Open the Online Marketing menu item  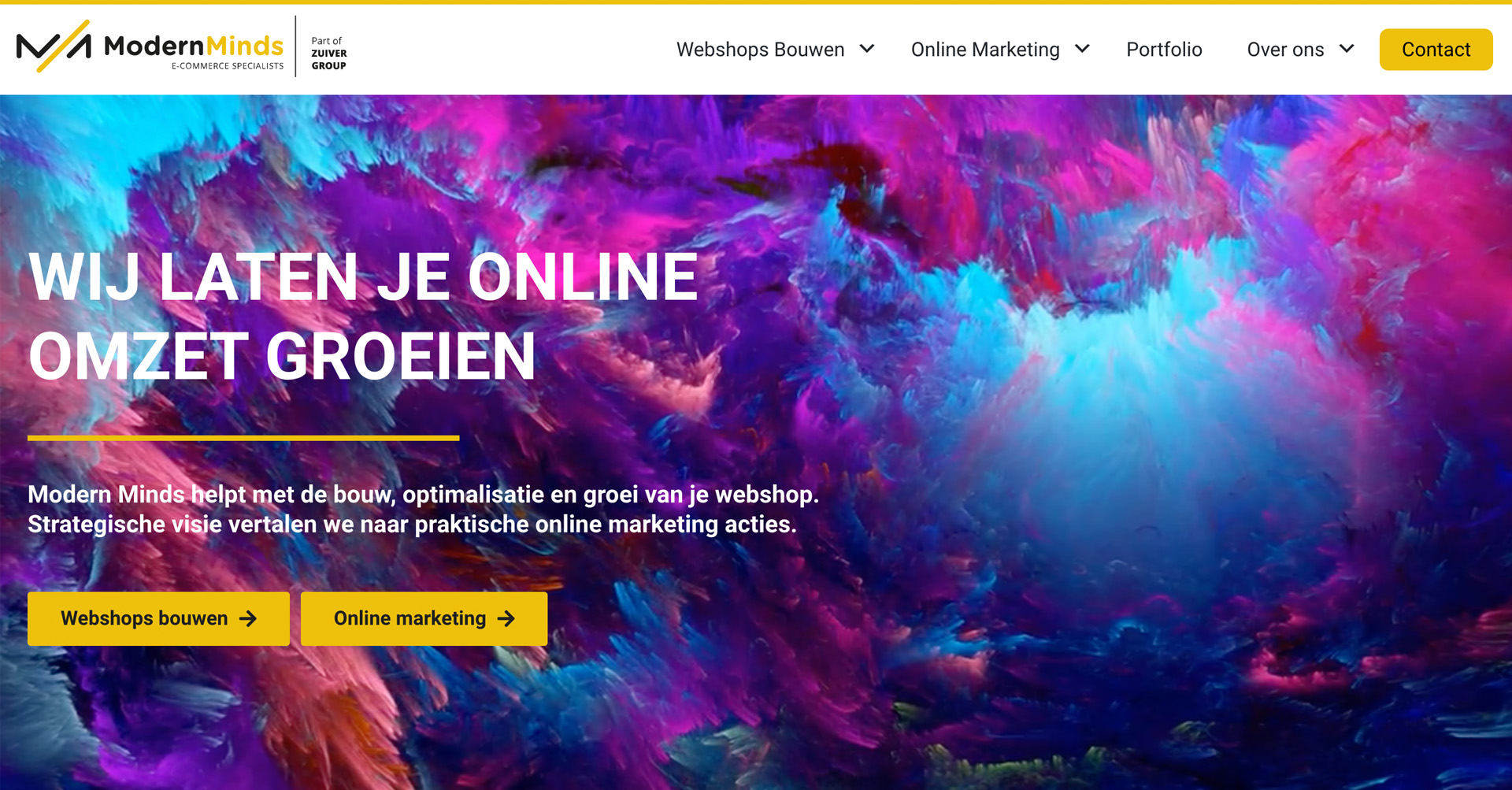click(x=985, y=50)
